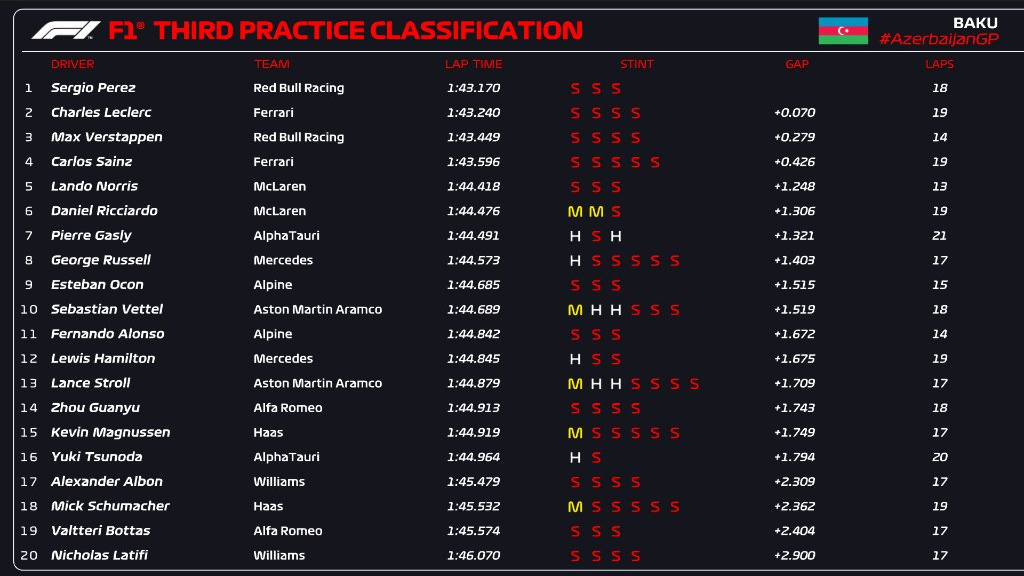Click the medium tyre icon in Magnussen's stint
Viewport: 1024px width, 576px height.
click(x=575, y=433)
